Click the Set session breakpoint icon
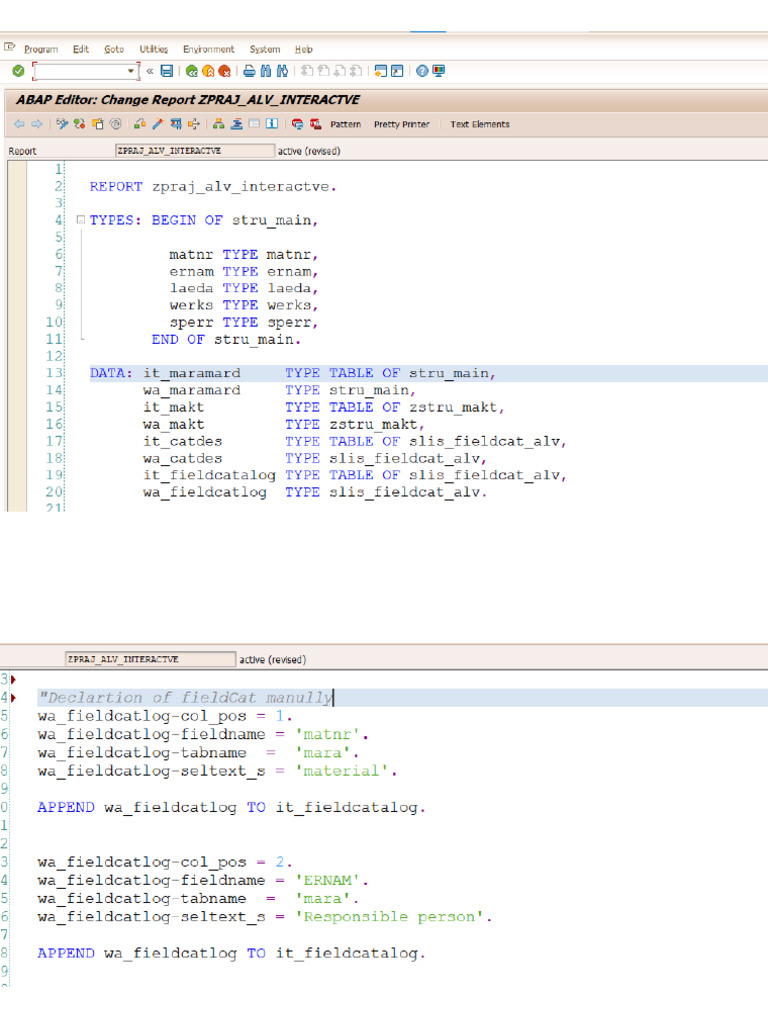Viewport: 768px width, 1024px height. point(298,123)
